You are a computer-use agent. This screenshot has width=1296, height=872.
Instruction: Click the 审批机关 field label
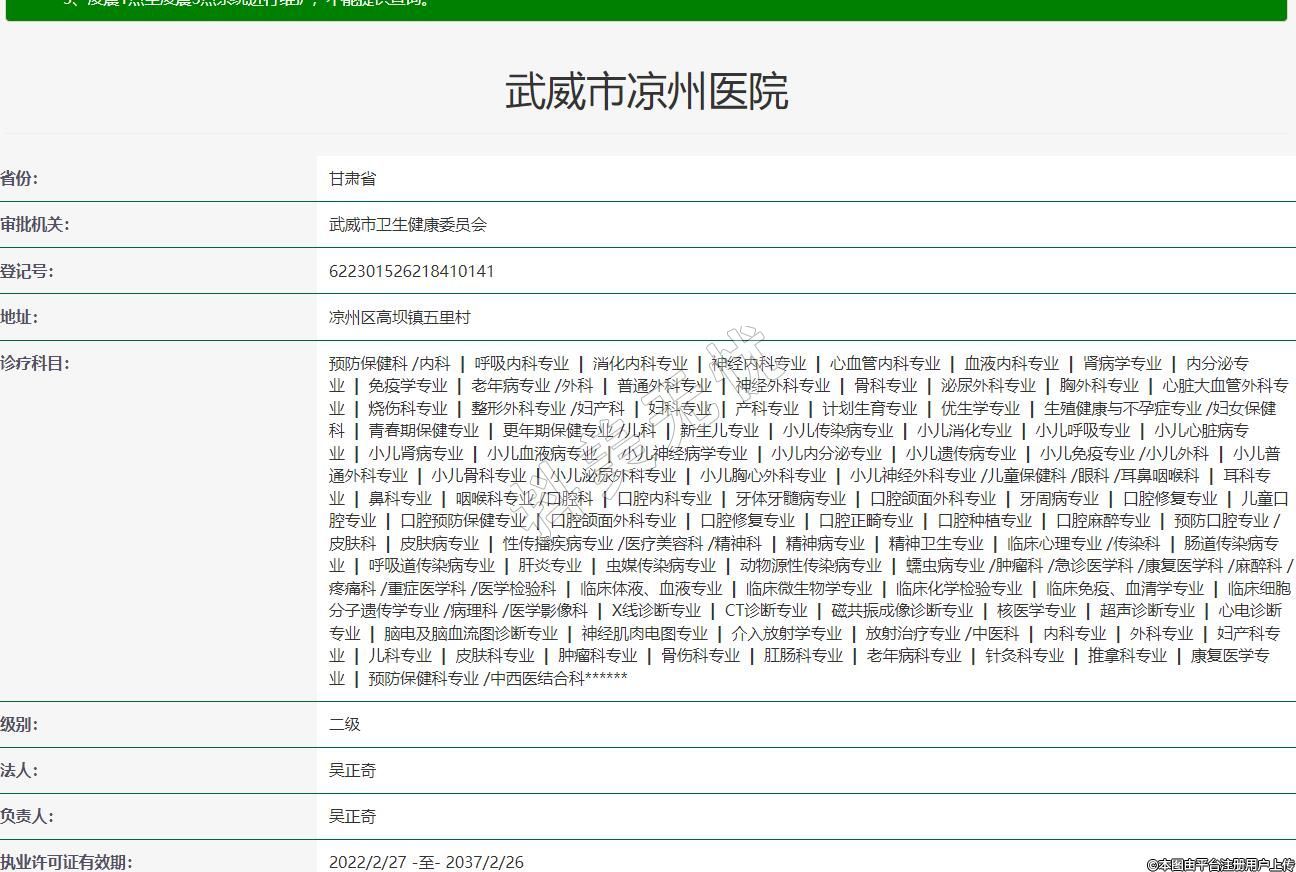(x=35, y=224)
